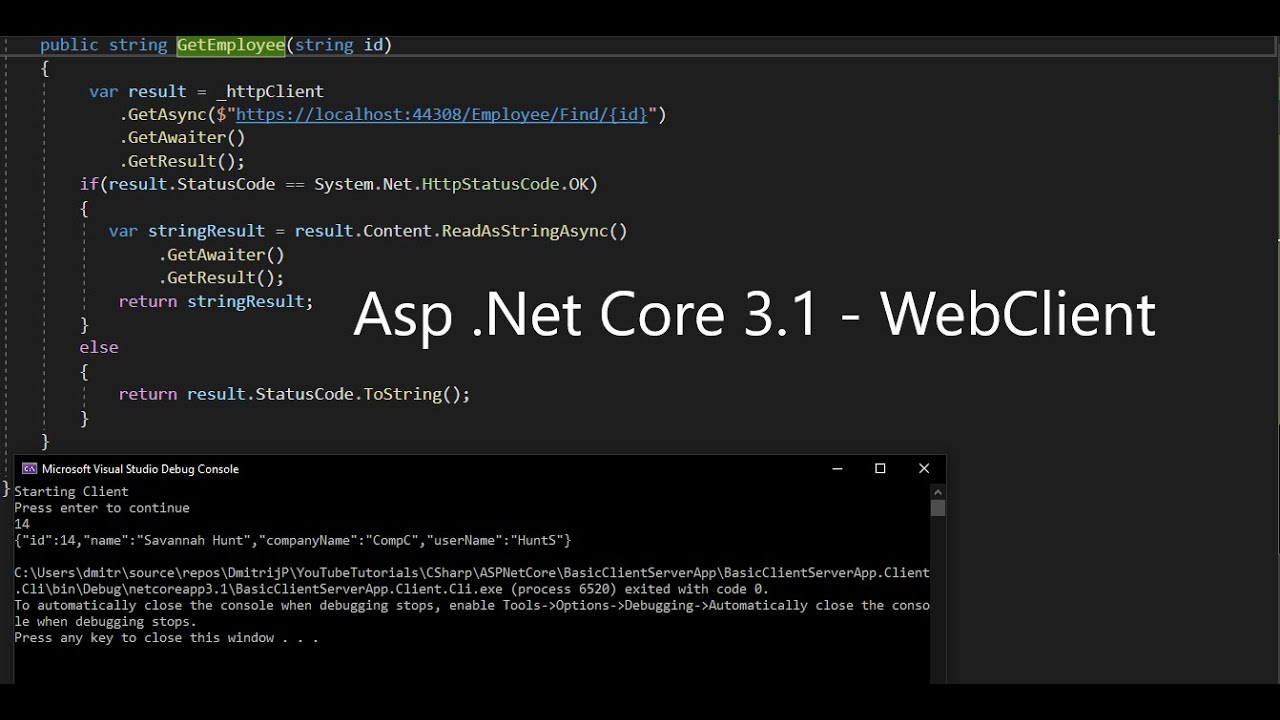Click the Debug Console window title text
Viewport: 1280px width, 720px height.
[140, 468]
